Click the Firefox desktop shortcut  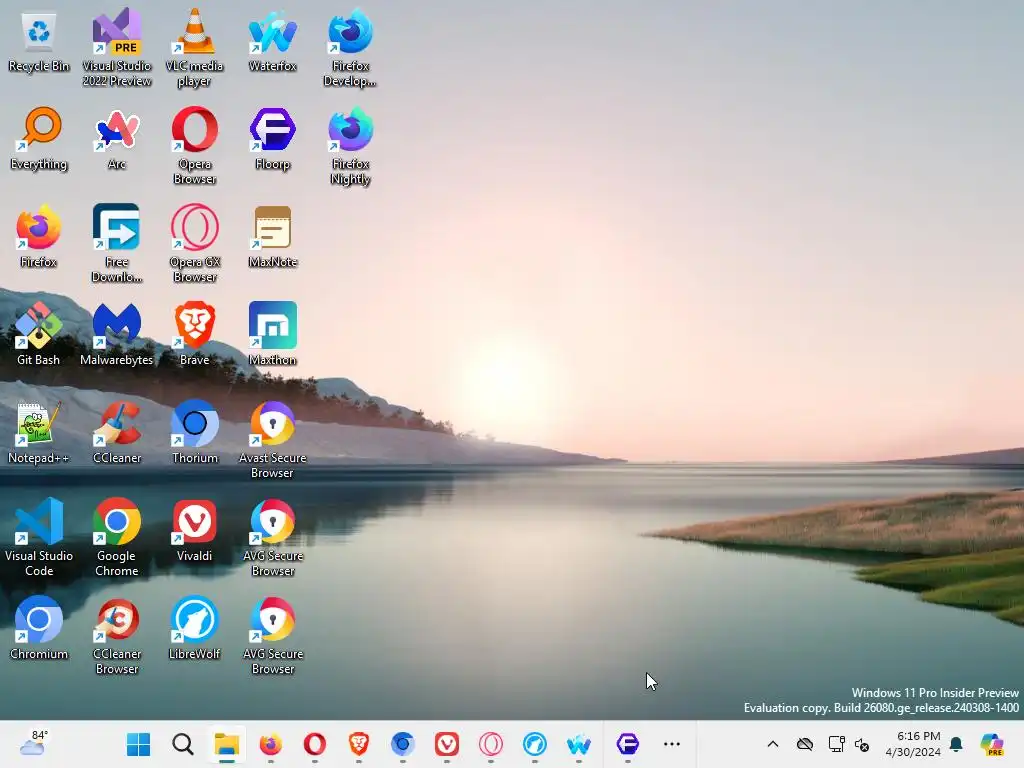tap(39, 237)
